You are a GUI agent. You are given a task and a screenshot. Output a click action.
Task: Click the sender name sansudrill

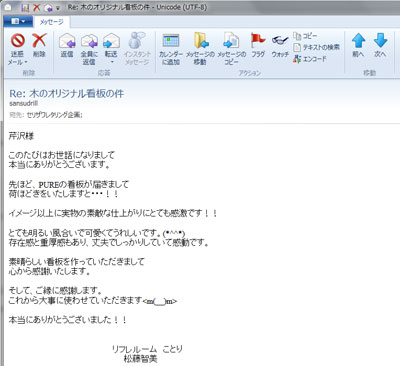[x=24, y=103]
